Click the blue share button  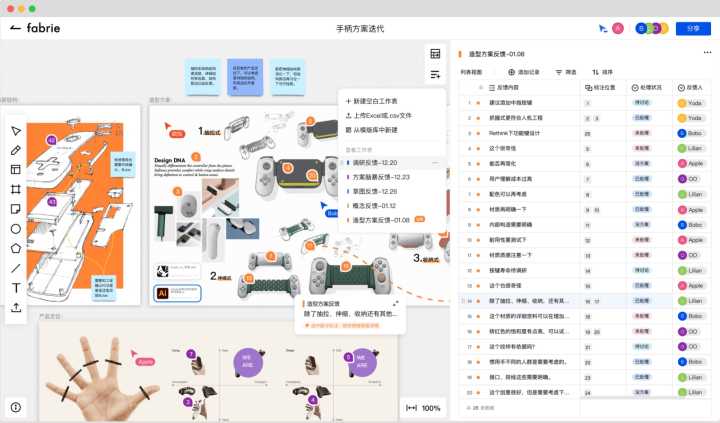693,28
